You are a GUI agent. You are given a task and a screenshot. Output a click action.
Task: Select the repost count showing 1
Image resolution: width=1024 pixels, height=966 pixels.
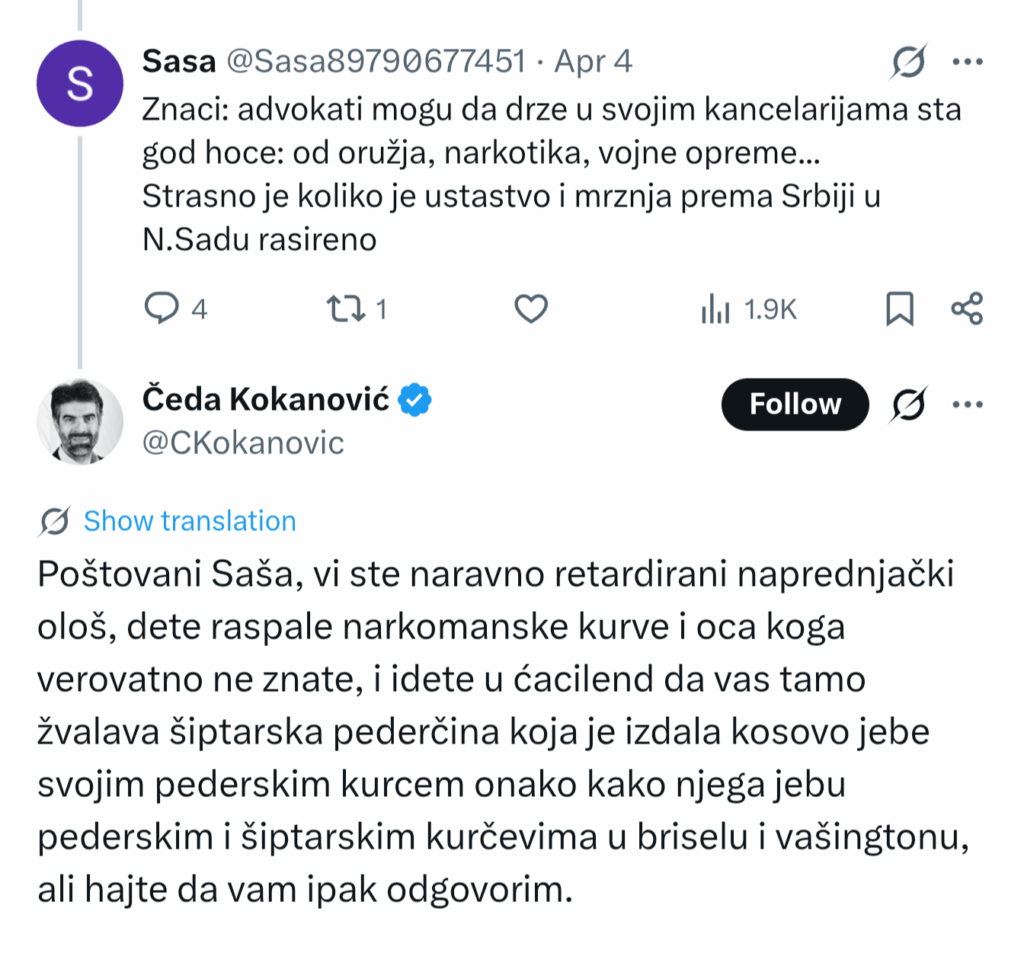tap(383, 309)
